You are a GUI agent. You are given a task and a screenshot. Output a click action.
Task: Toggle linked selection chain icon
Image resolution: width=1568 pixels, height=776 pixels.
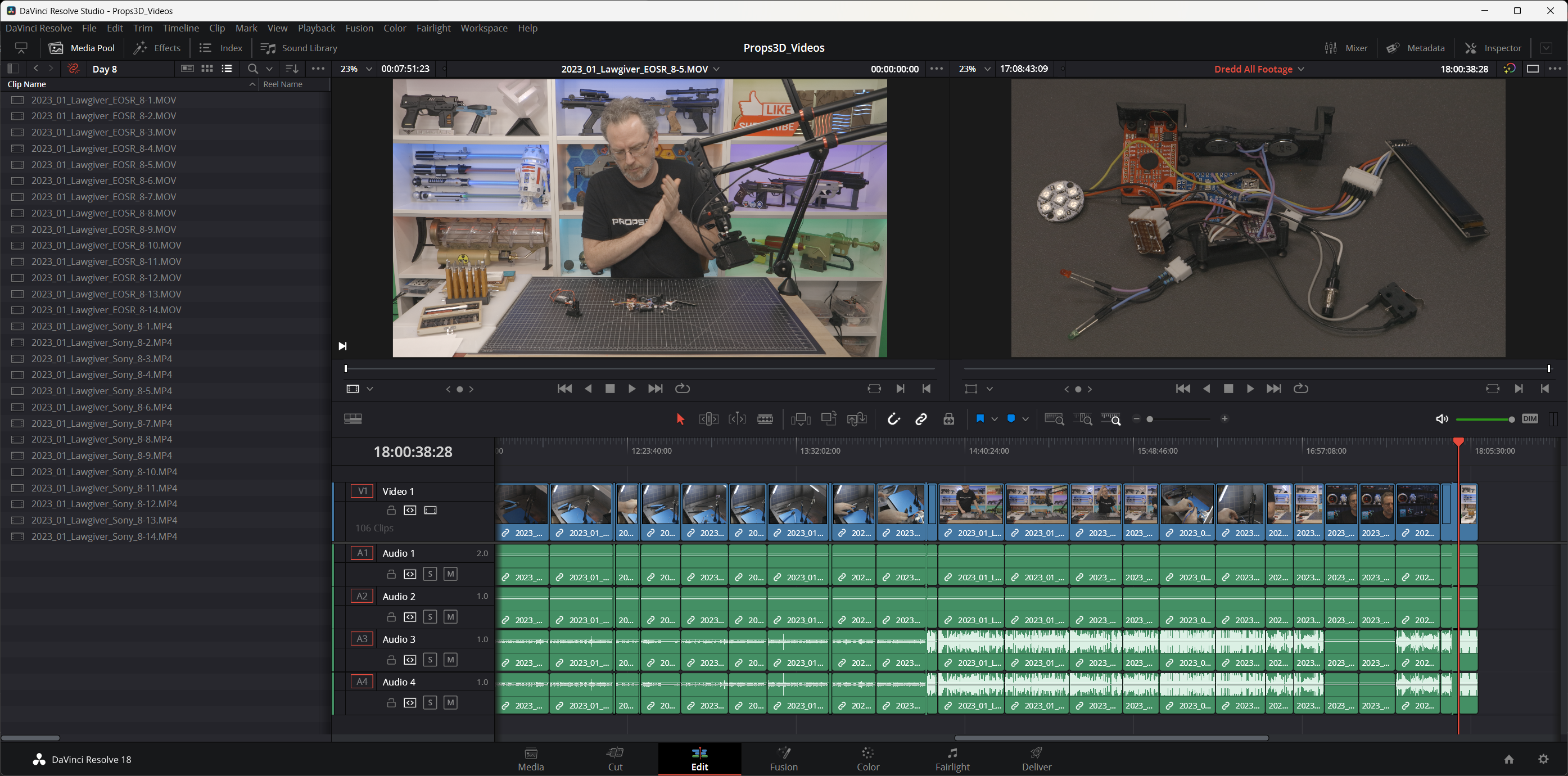[x=921, y=419]
